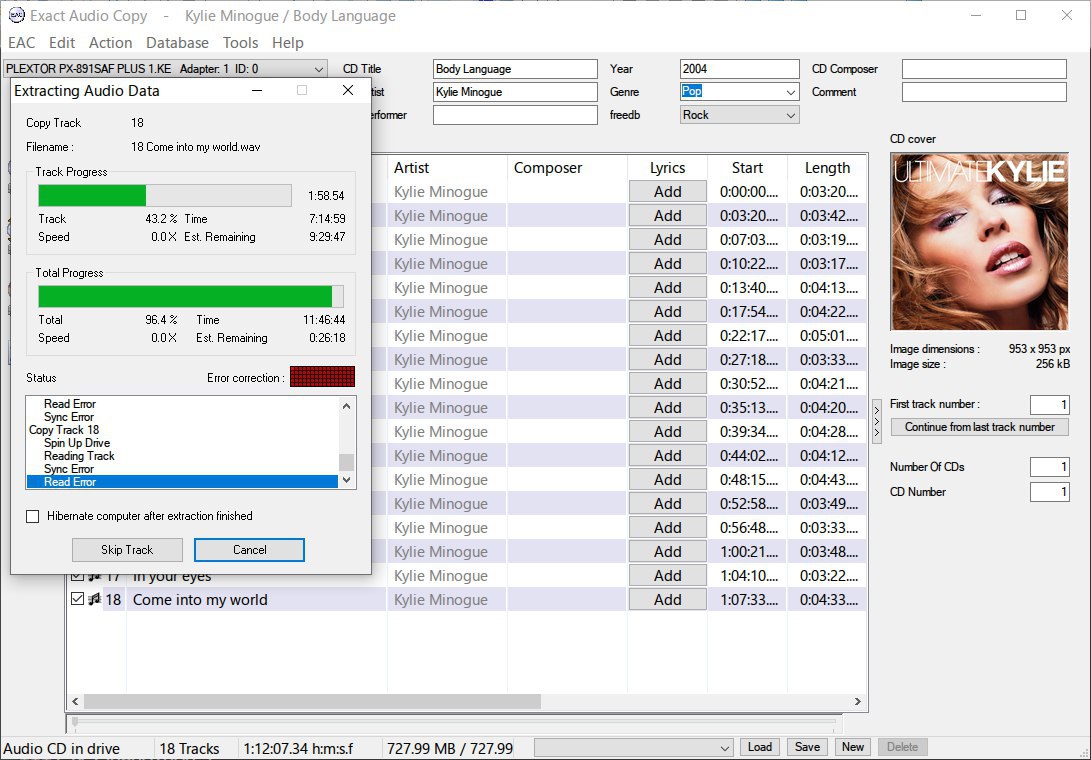Click the Composer column header
The image size is (1091, 760).
tap(567, 168)
